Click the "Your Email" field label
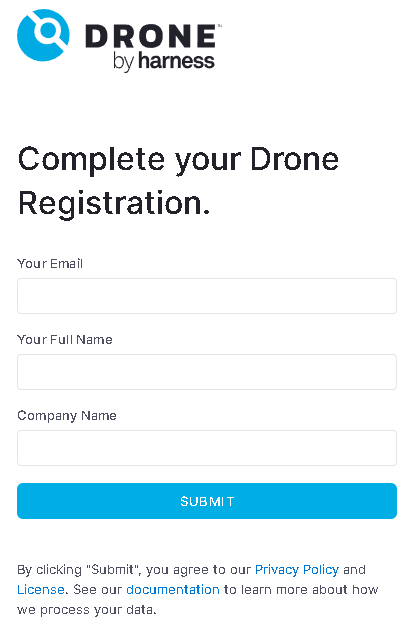 tap(50, 264)
